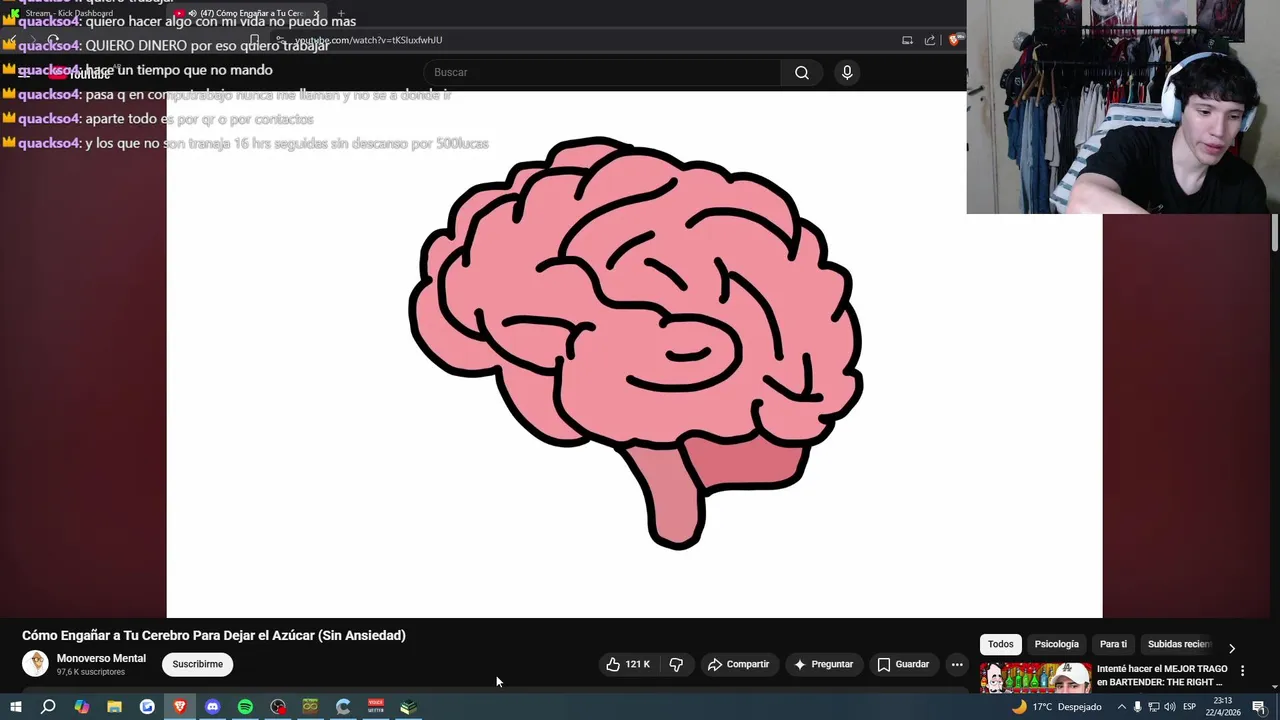The height and width of the screenshot is (720, 1280).
Task: Expand hidden system tray icons chevron
Action: 1121,707
